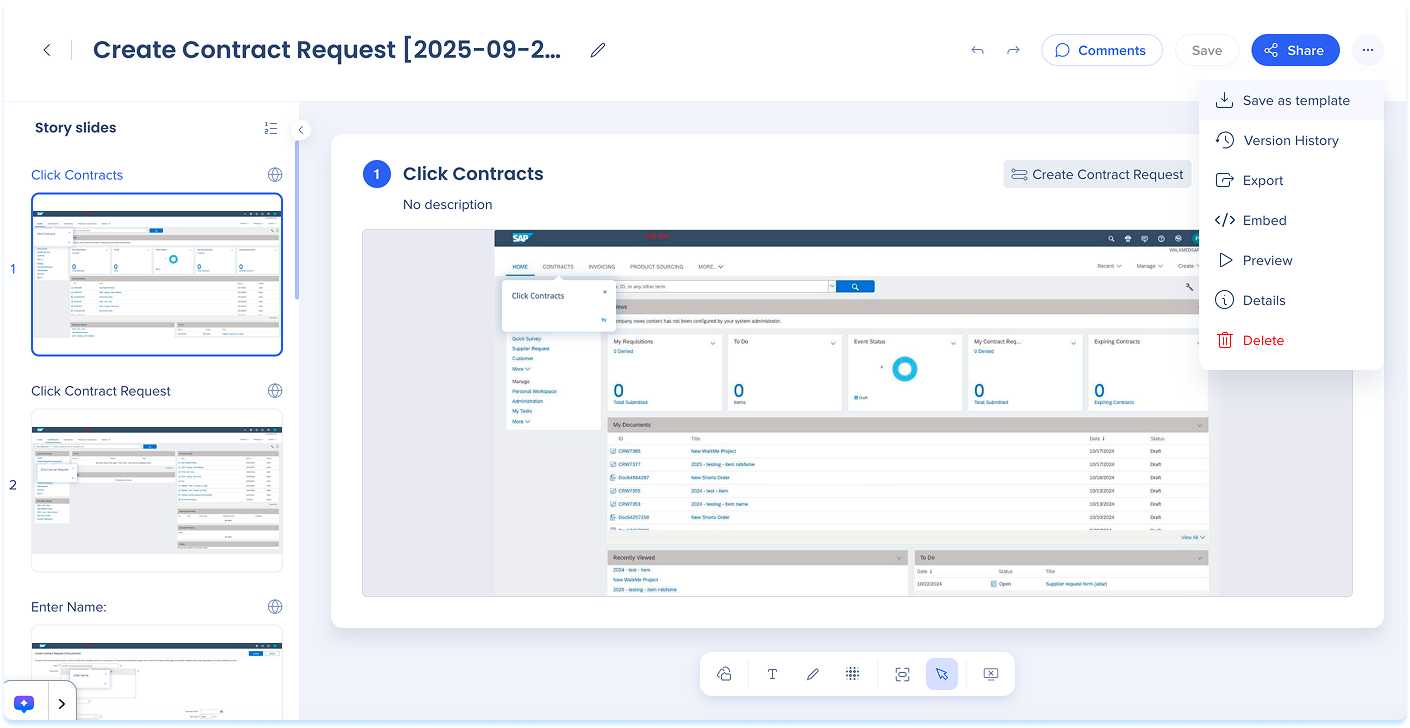Collapse the Story slides panel
Screen dimensions: 1410x728
pos(301,129)
